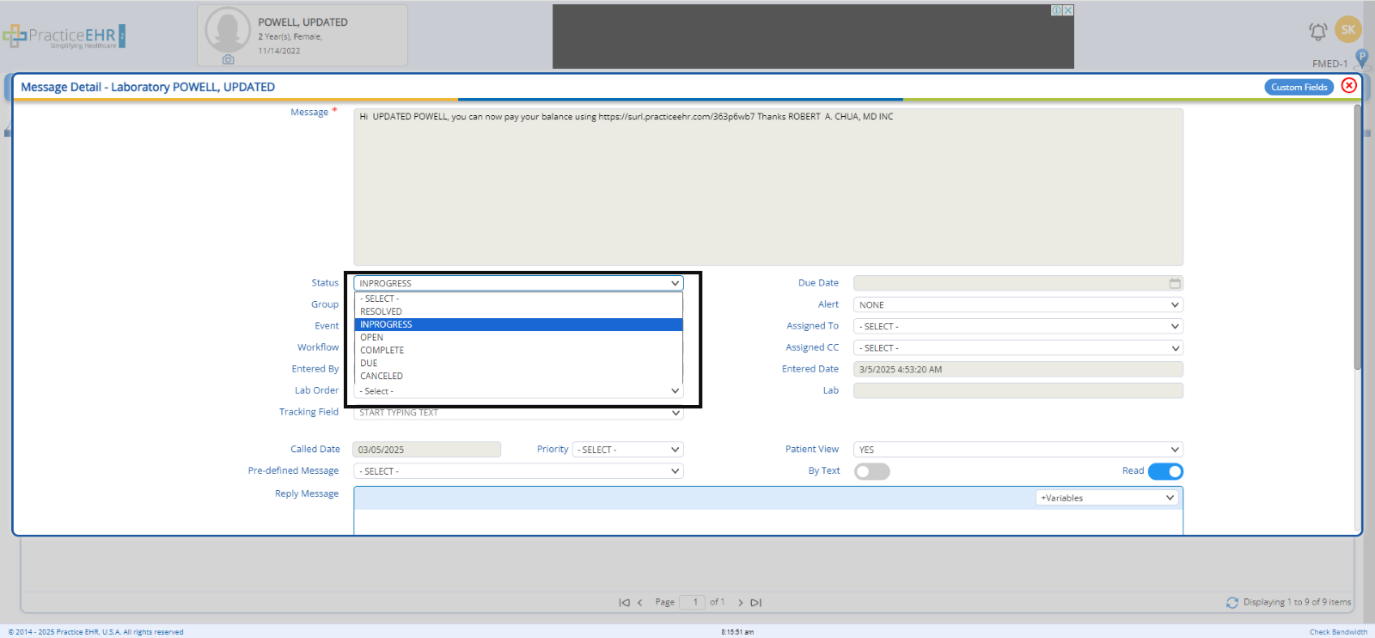Viewport: 1375px width, 638px height.
Task: Click inside the Reply Message box
Action: (768, 521)
